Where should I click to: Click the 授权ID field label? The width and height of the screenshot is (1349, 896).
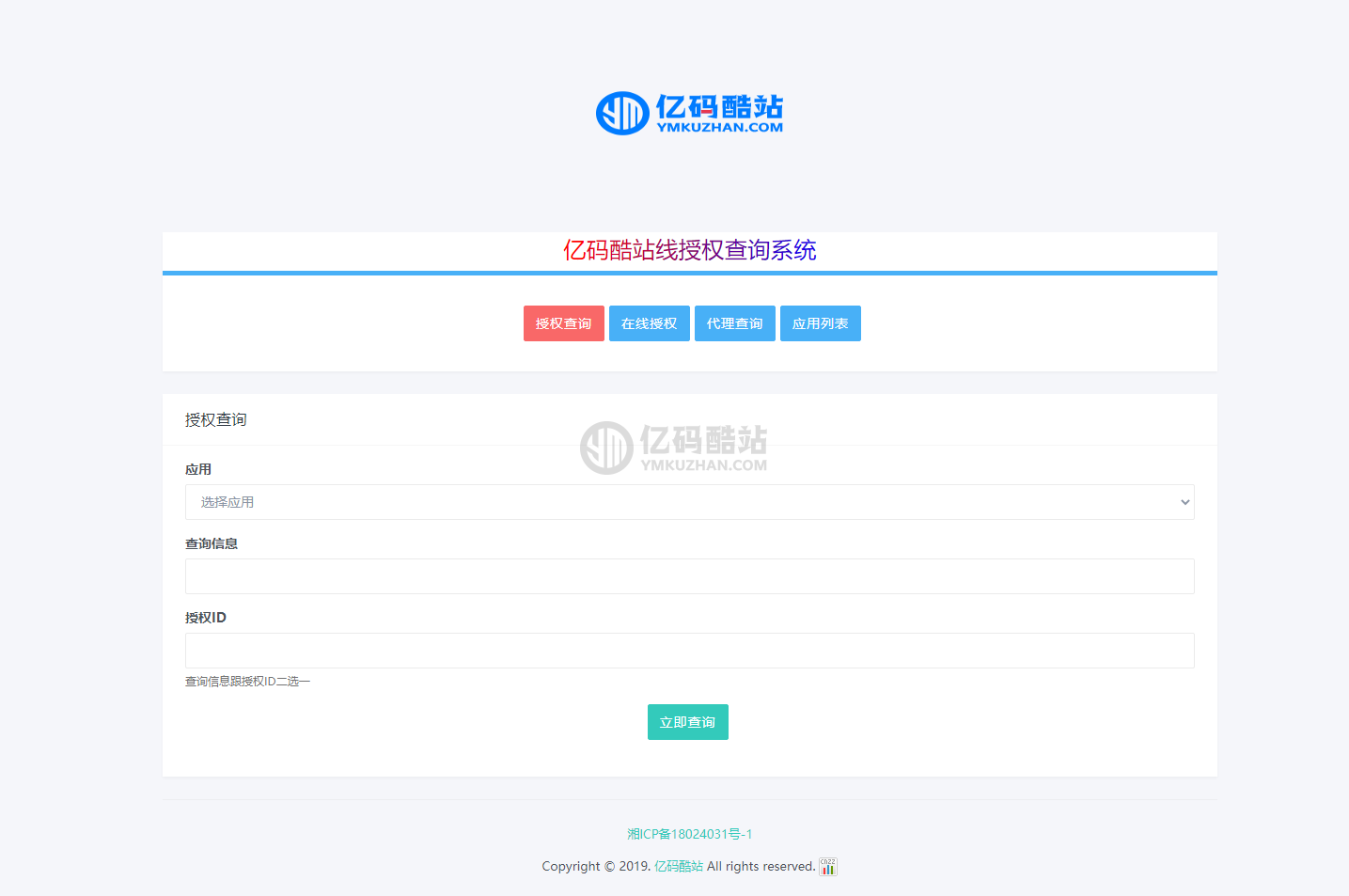click(206, 618)
